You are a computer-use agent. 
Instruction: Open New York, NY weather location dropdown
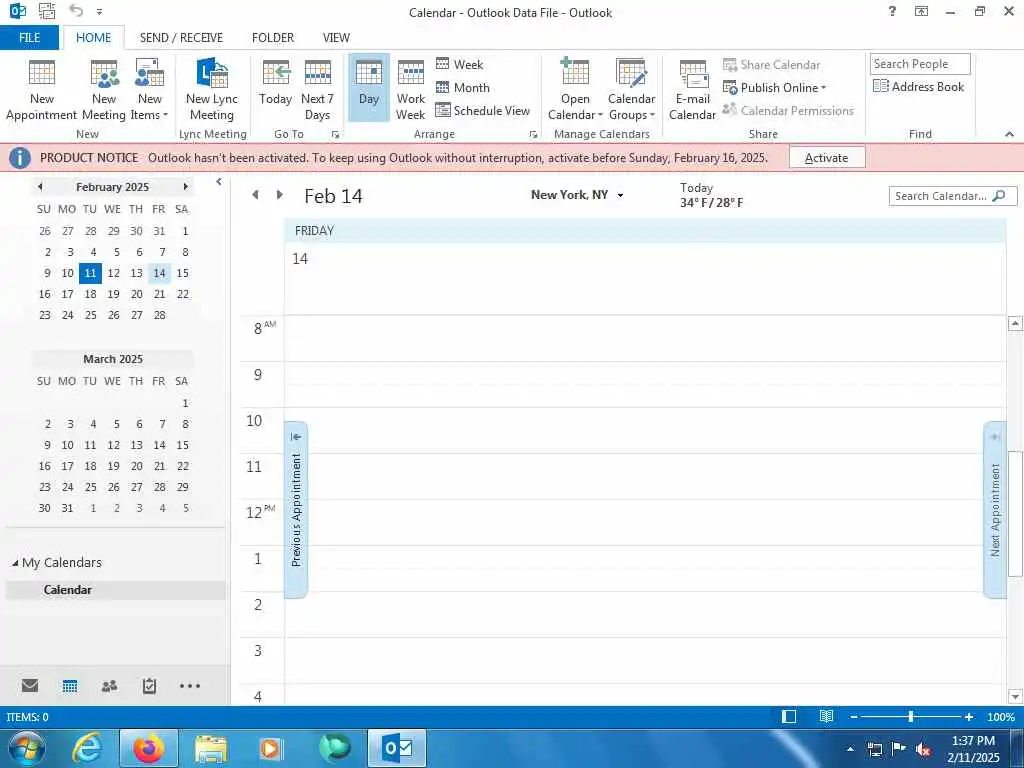[620, 195]
